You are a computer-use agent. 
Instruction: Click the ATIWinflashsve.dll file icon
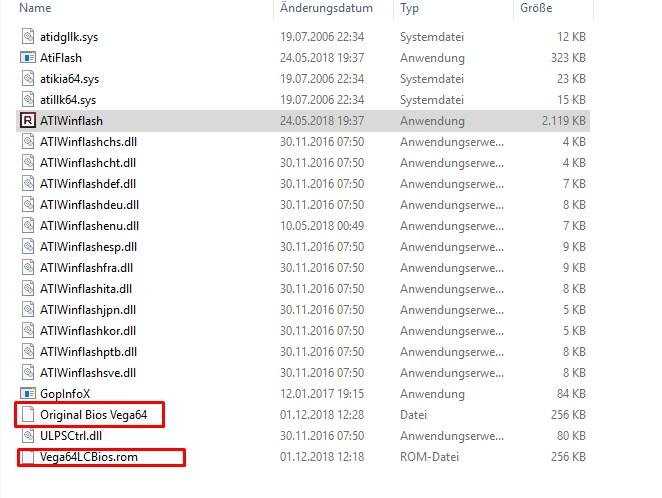pyautogui.click(x=28, y=373)
